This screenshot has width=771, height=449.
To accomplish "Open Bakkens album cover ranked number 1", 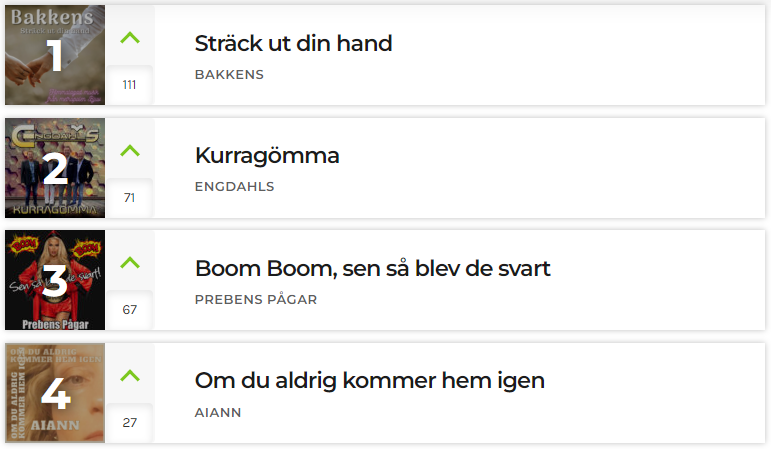I will (x=55, y=55).
